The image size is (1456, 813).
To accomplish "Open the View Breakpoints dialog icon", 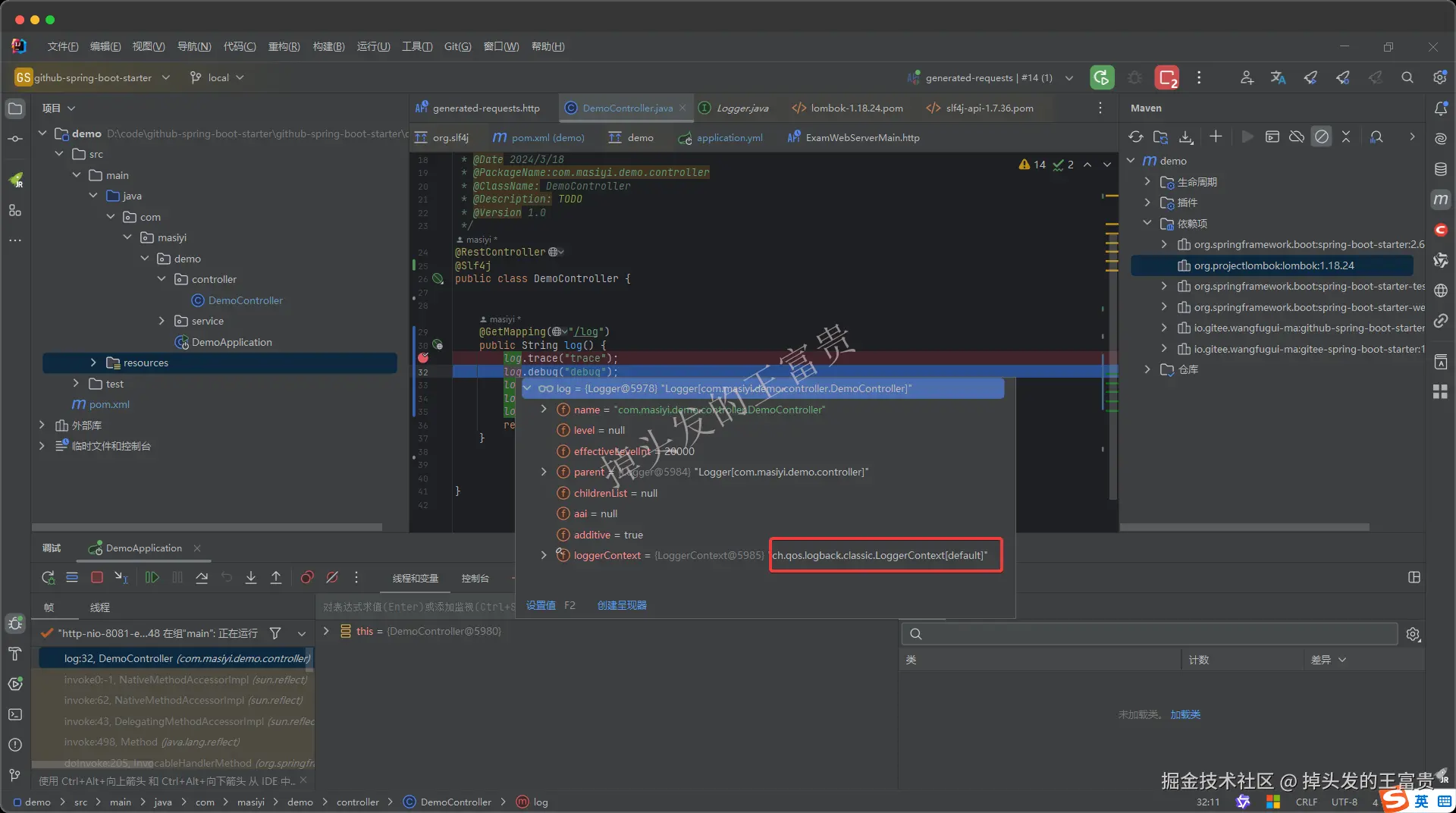I will coord(307,578).
